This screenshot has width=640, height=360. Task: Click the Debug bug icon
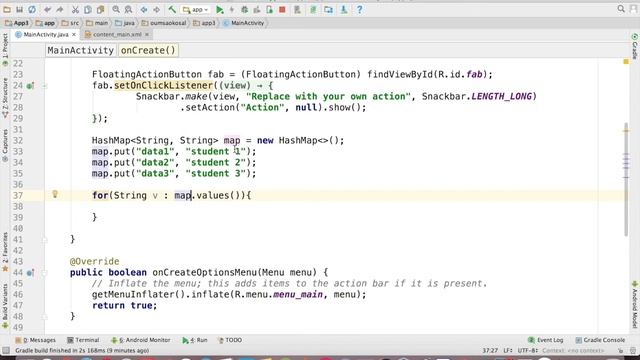tap(244, 9)
